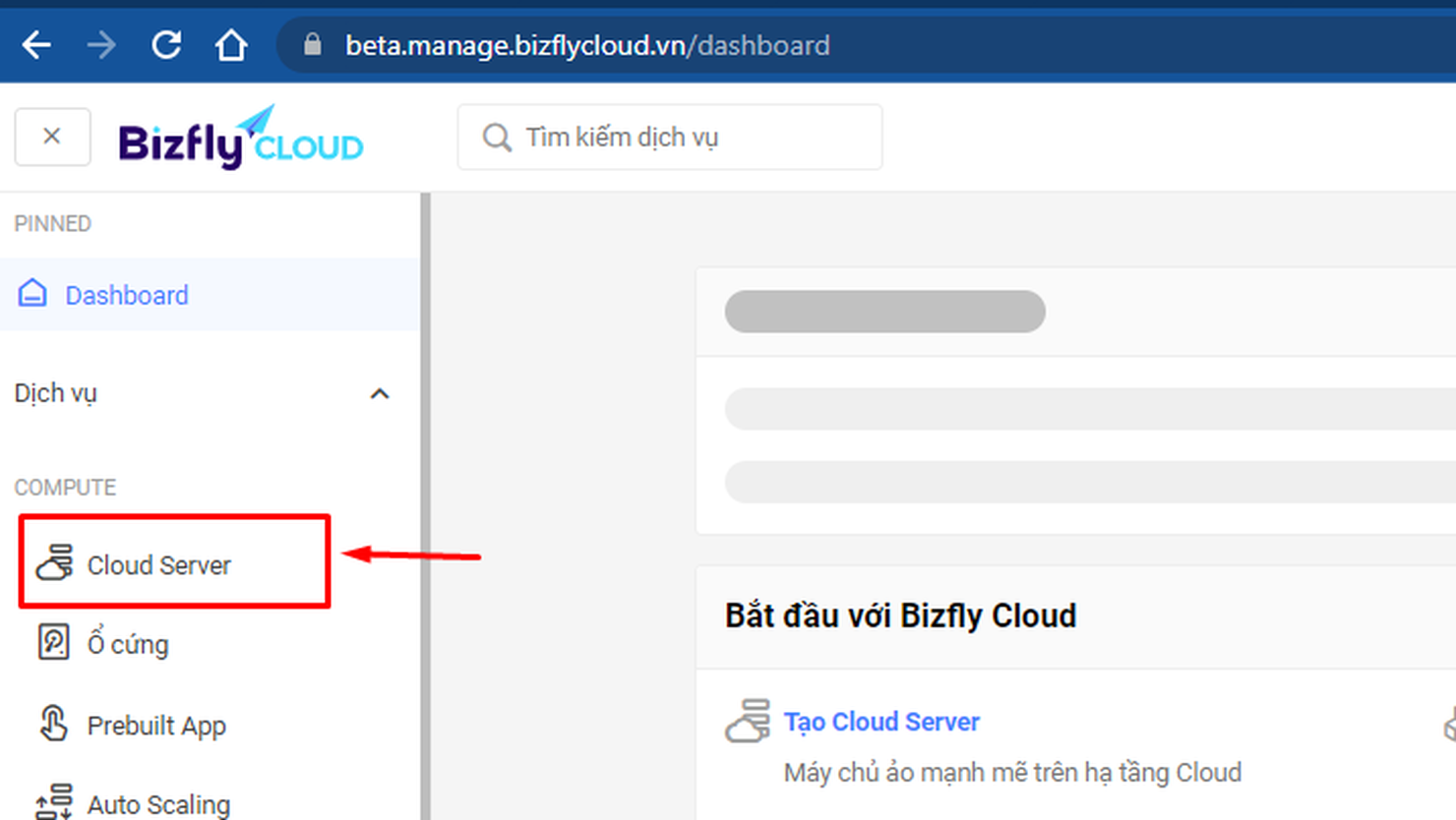Open the browser home page icon

231,45
